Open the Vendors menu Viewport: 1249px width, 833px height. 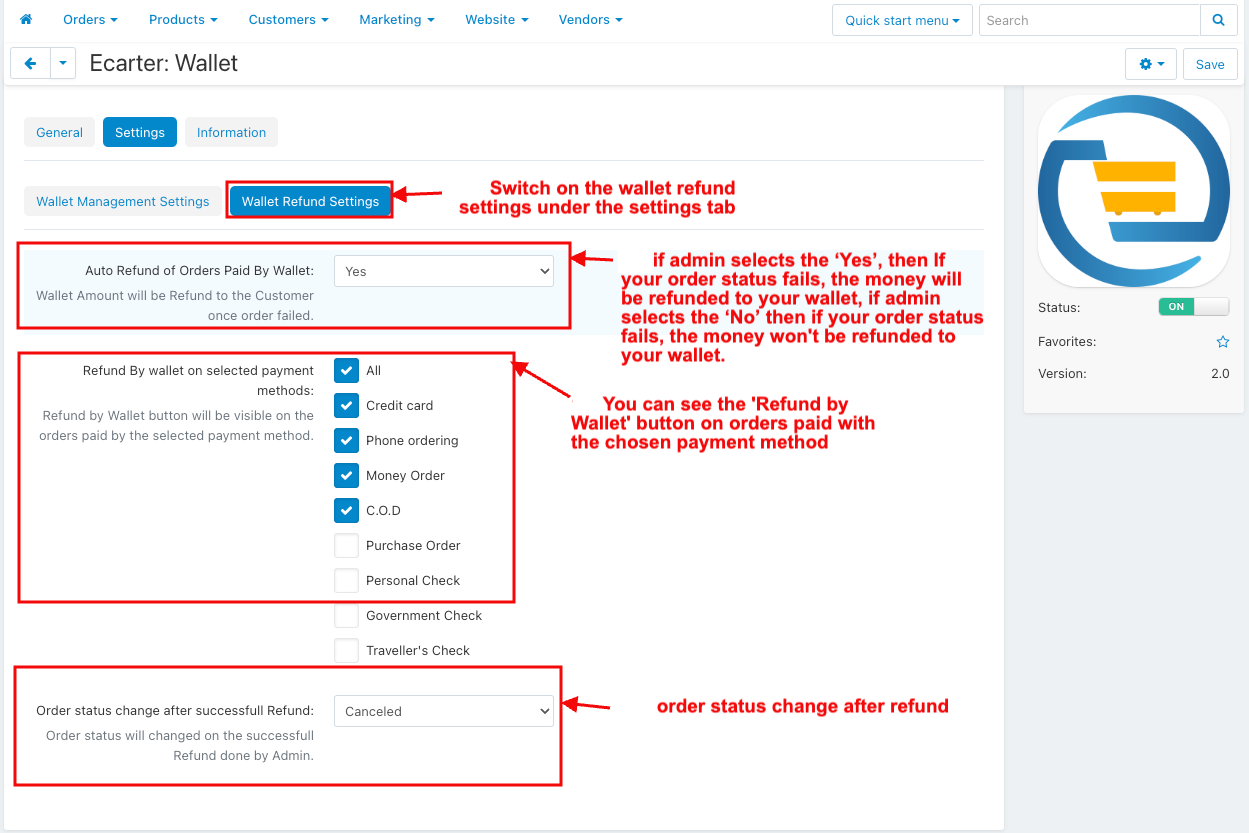pyautogui.click(x=590, y=20)
